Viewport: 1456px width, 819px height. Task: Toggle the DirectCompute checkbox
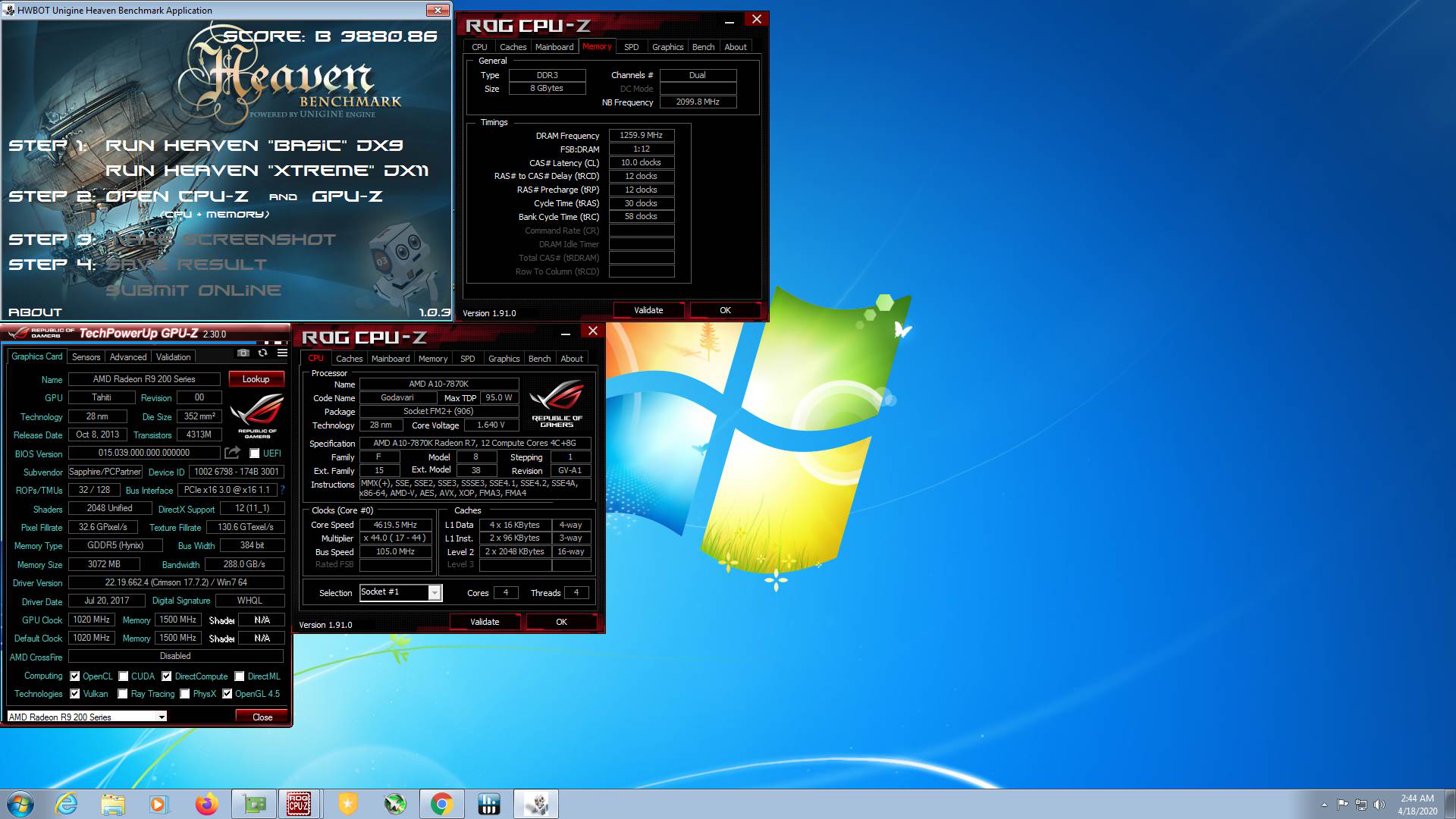[x=167, y=676]
